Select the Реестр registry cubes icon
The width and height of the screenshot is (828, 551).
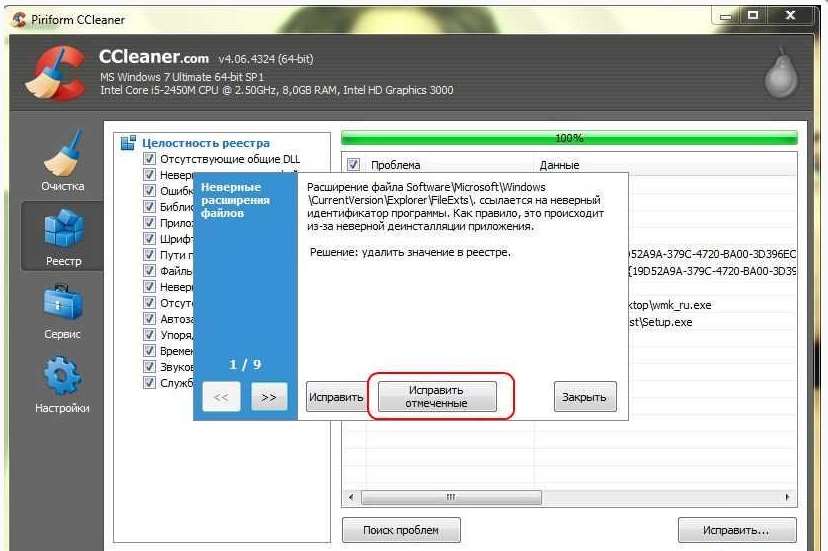tap(62, 230)
